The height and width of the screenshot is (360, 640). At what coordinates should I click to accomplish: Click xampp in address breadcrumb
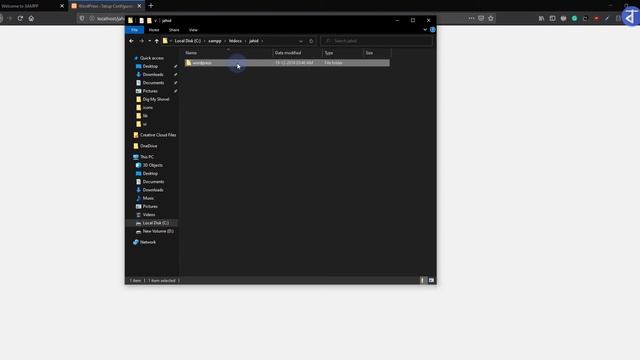215,41
